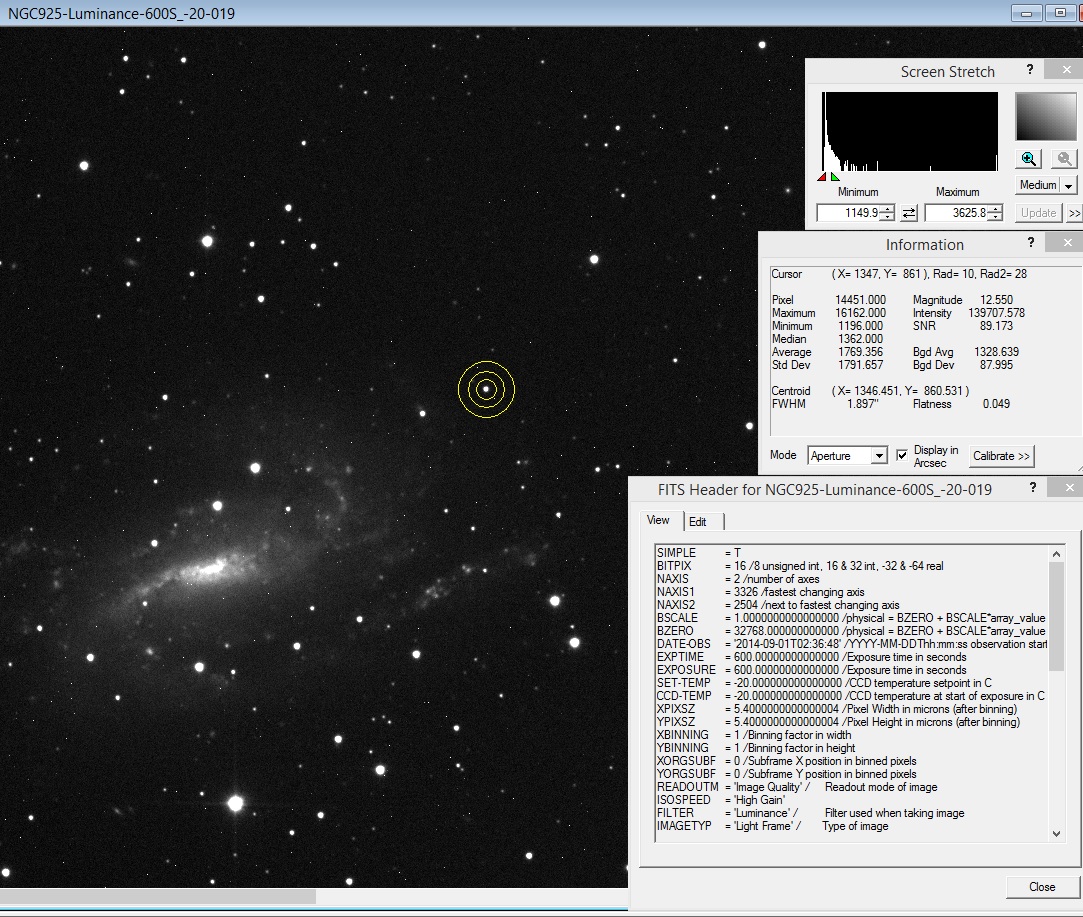Image resolution: width=1083 pixels, height=917 pixels.
Task: Select the View tab in FITS Header
Action: [x=659, y=520]
